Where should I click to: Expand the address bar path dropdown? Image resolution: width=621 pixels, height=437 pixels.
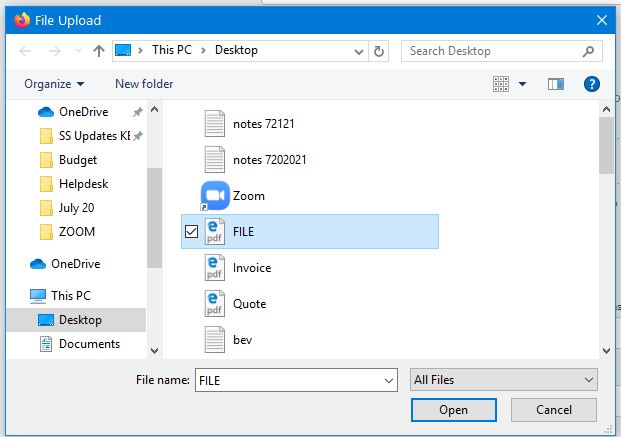pyautogui.click(x=358, y=52)
